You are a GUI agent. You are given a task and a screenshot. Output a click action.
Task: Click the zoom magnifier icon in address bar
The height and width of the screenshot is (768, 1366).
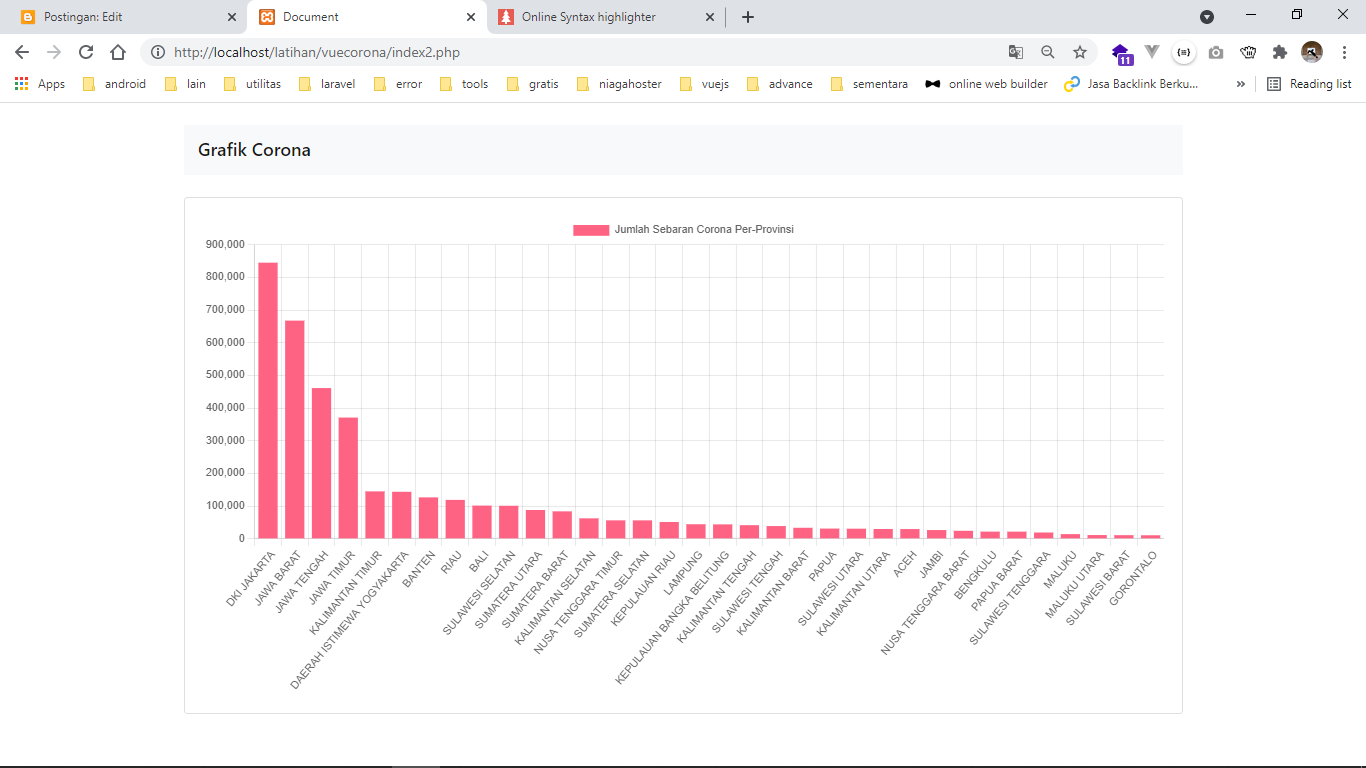(x=1048, y=52)
